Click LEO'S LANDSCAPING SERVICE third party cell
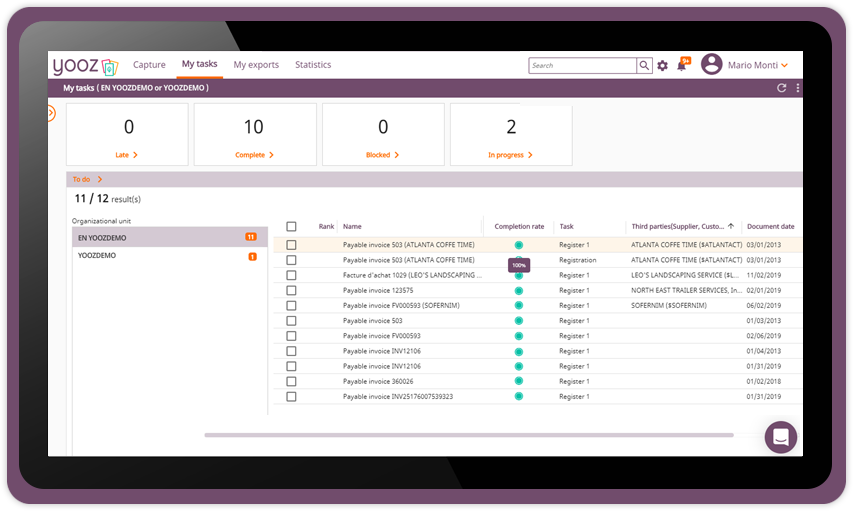853x511 pixels. [684, 275]
